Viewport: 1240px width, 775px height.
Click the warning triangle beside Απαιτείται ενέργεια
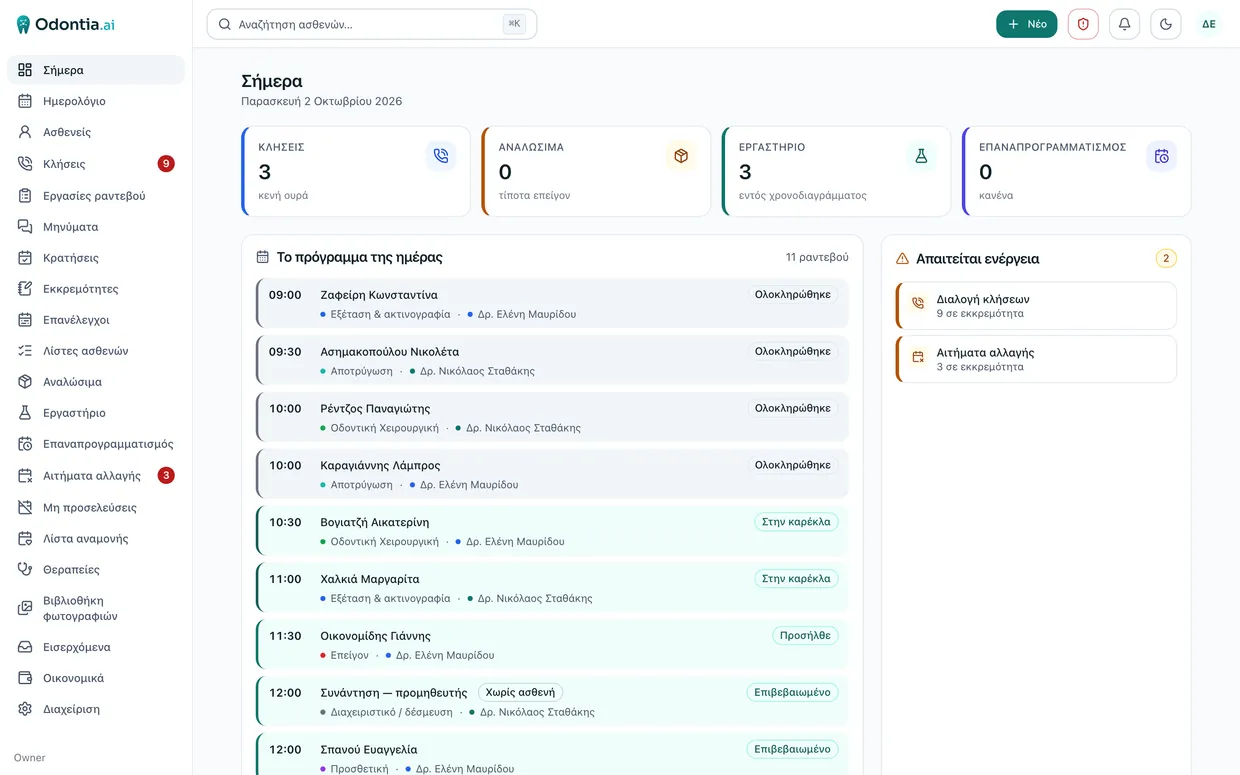pos(902,258)
